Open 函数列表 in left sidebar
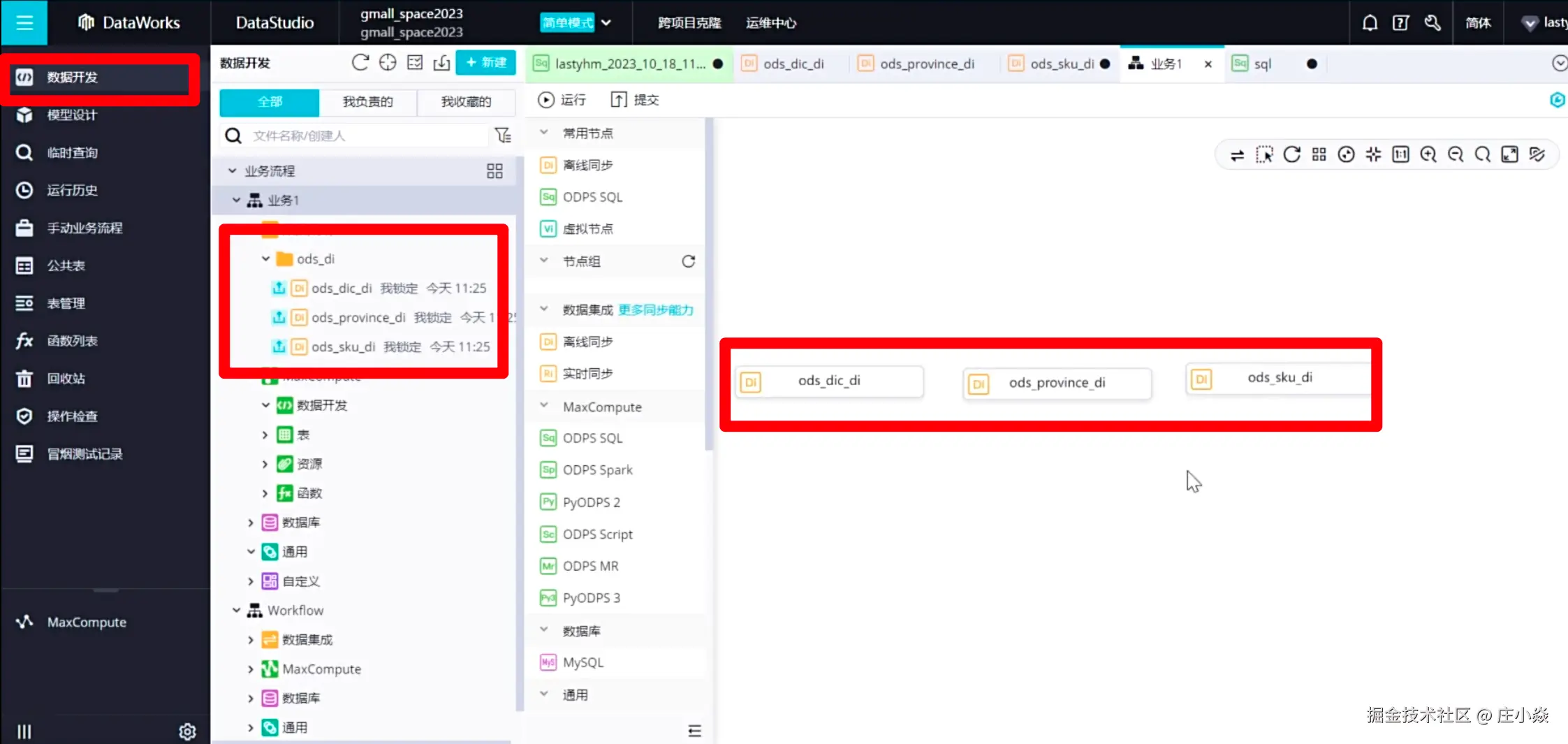Screen dimensions: 1568x744 pyautogui.click(x=71, y=341)
